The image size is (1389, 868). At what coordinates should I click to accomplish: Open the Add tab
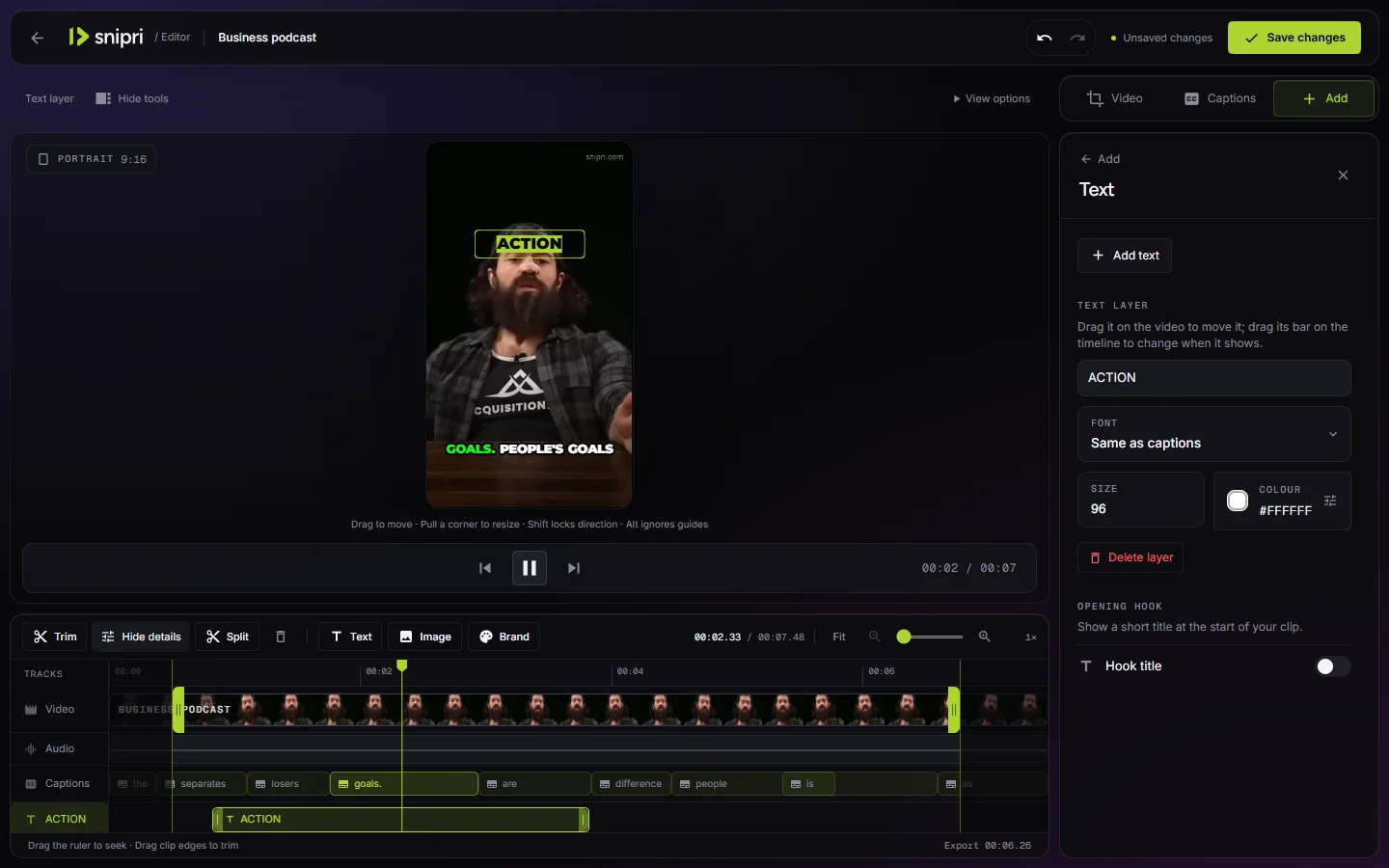tap(1324, 98)
